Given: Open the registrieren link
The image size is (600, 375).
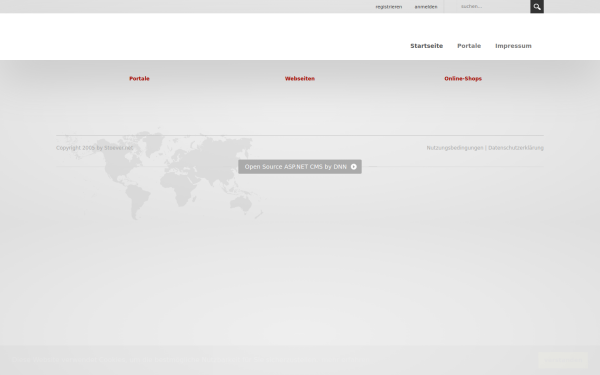Looking at the screenshot, I should click(388, 7).
